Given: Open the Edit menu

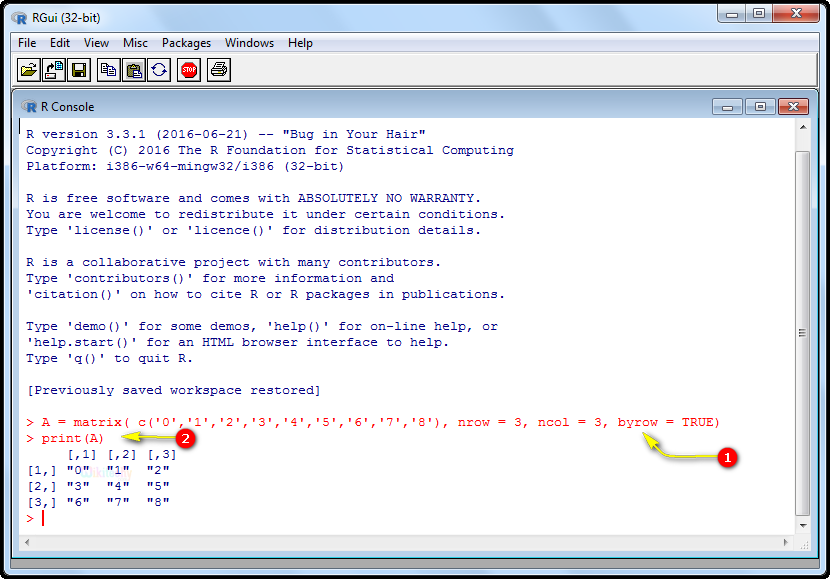Looking at the screenshot, I should 60,43.
